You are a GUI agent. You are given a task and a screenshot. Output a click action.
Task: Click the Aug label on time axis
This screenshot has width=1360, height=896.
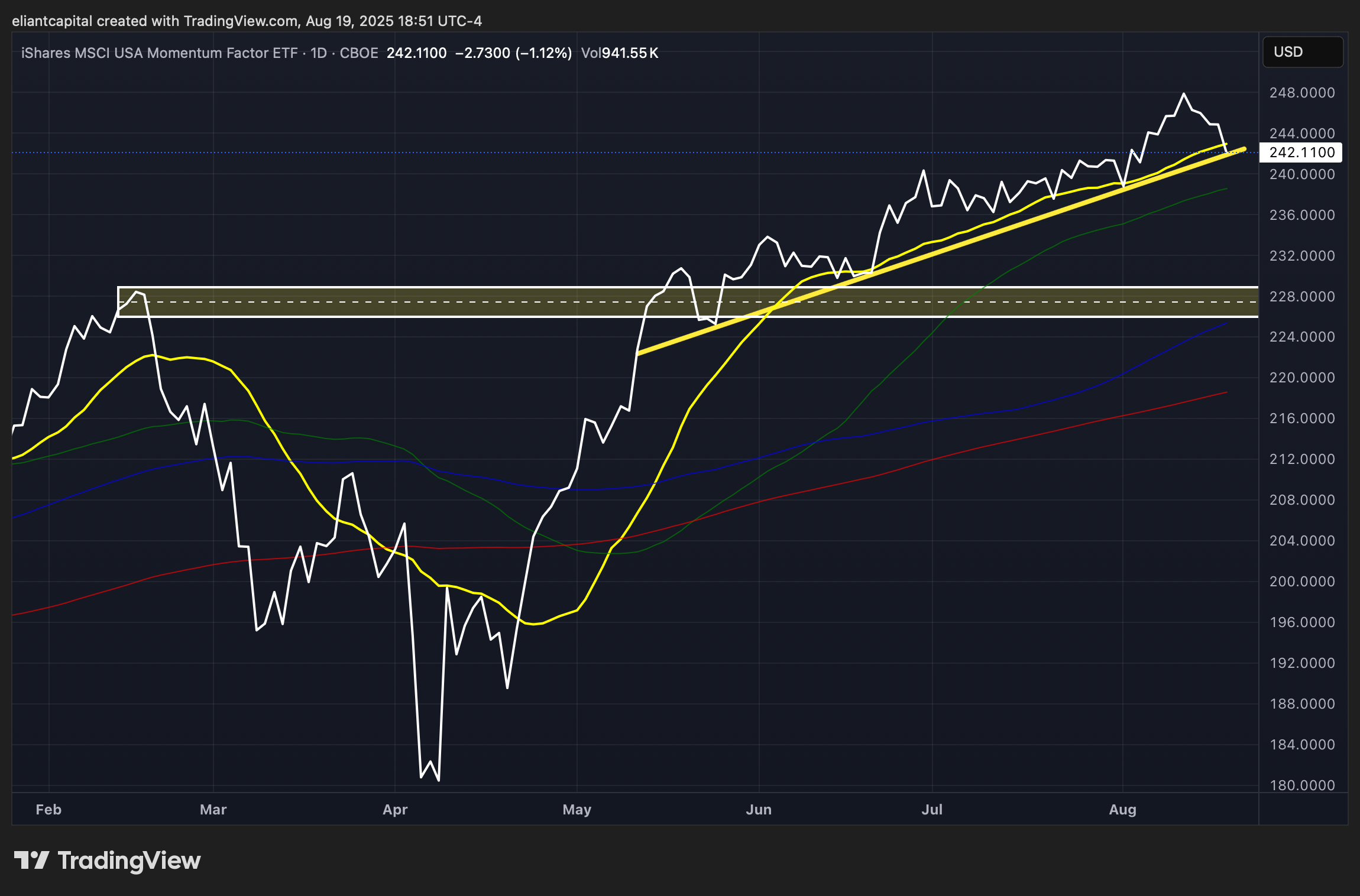click(x=1122, y=809)
